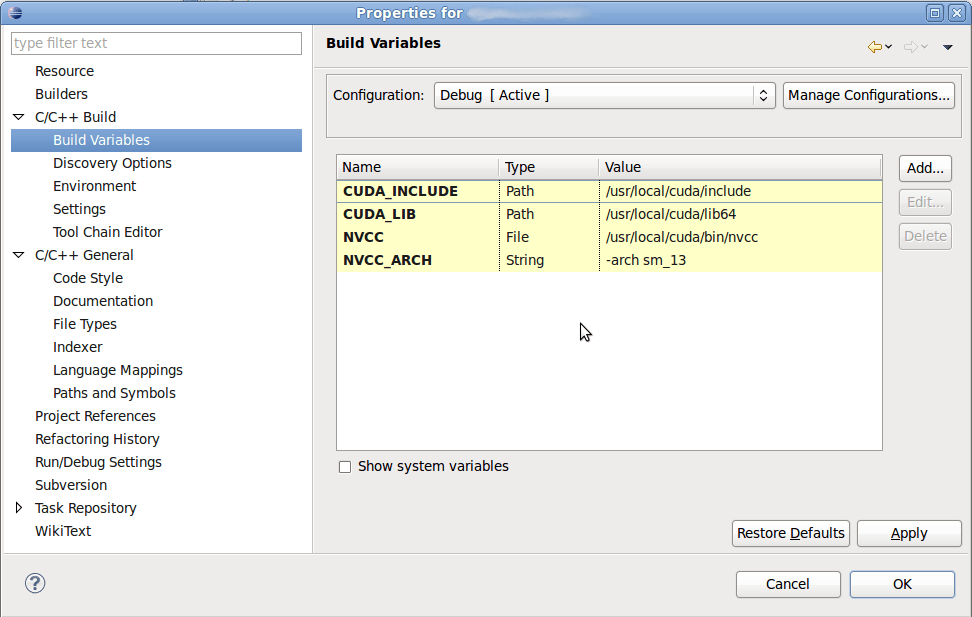Click the help question mark icon
972x617 pixels.
[34, 582]
